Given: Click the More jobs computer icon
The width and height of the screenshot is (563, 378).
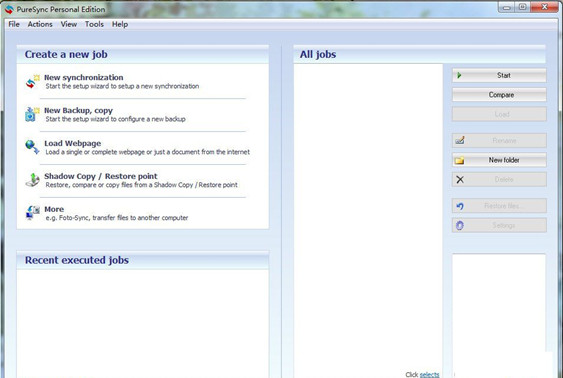Looking at the screenshot, I should 32,213.
